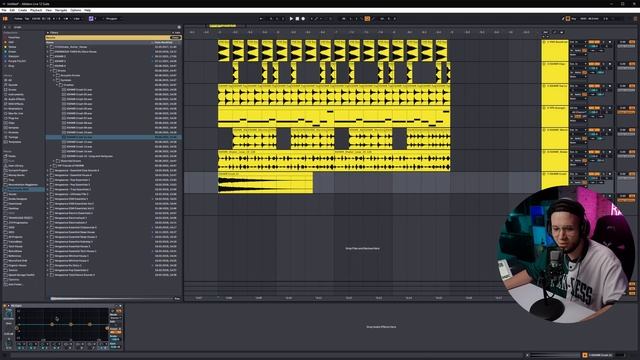Select the Purple Playlist collection

17,61
